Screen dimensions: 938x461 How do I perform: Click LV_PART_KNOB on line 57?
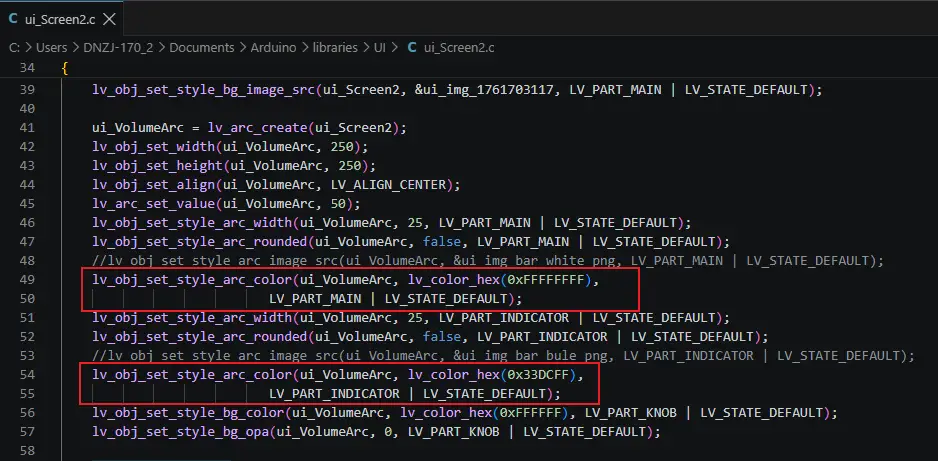[x=453, y=432]
